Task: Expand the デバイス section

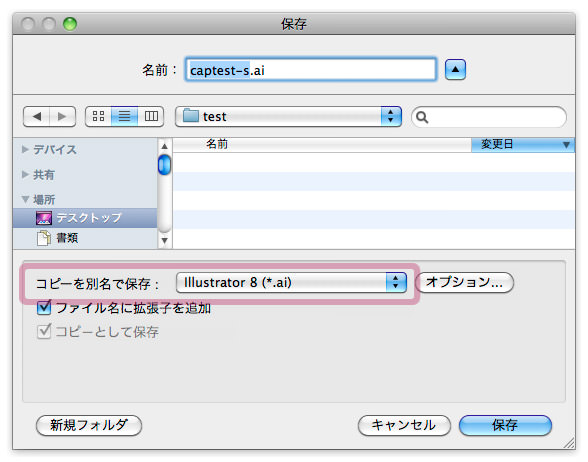Action: click(x=25, y=150)
